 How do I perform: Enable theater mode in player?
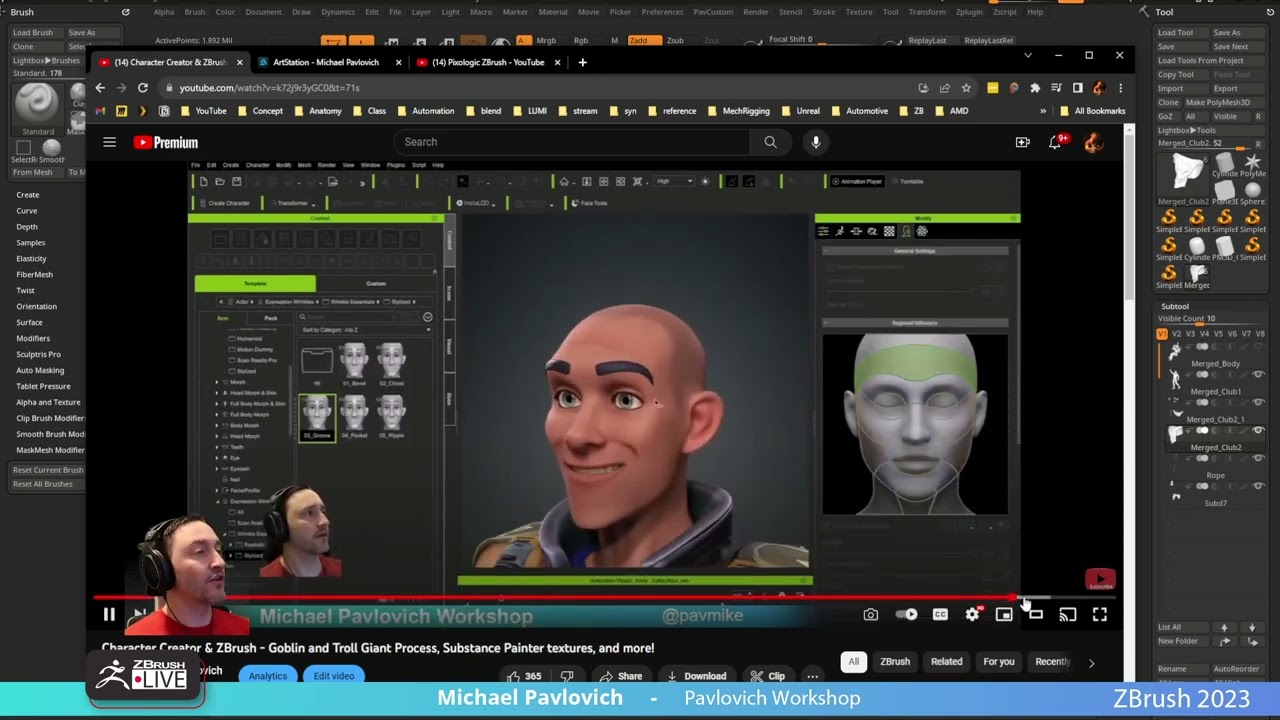(x=1036, y=615)
